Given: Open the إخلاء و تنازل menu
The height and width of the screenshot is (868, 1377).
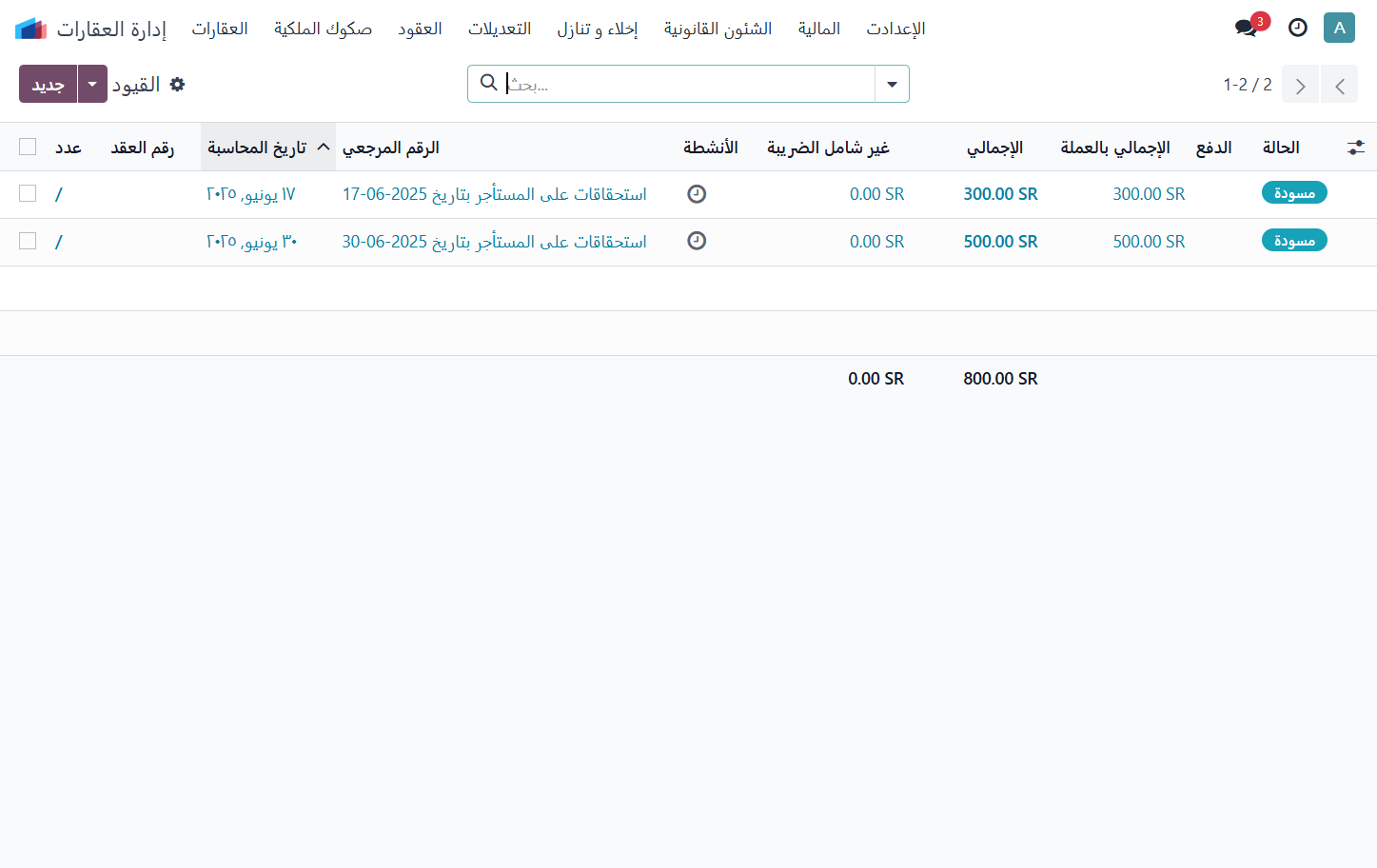Looking at the screenshot, I should (598, 29).
